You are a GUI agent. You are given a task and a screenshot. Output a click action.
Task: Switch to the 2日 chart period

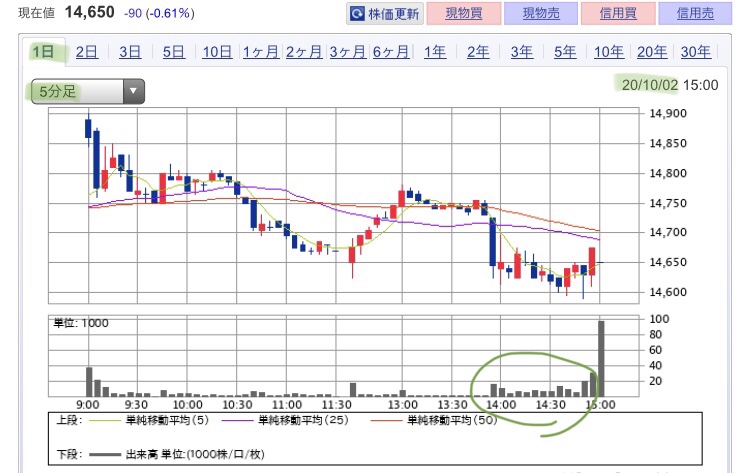click(87, 52)
